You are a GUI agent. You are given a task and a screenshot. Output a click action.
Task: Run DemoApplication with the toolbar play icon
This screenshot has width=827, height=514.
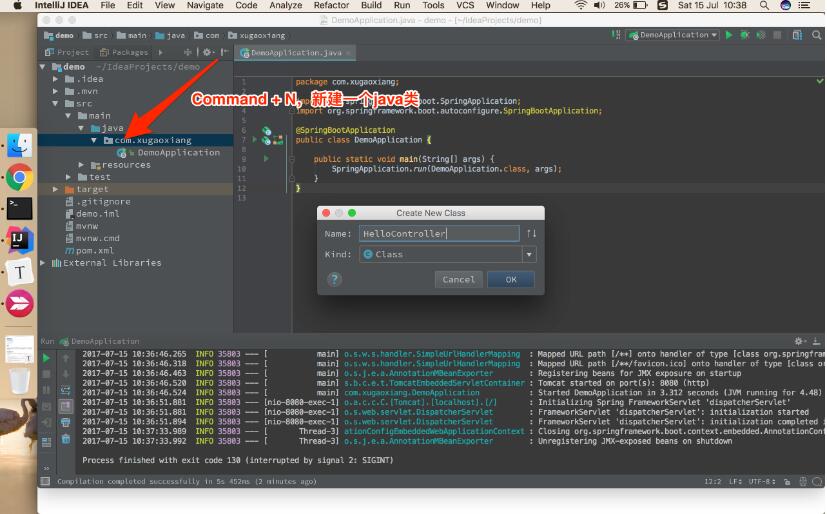(729, 35)
